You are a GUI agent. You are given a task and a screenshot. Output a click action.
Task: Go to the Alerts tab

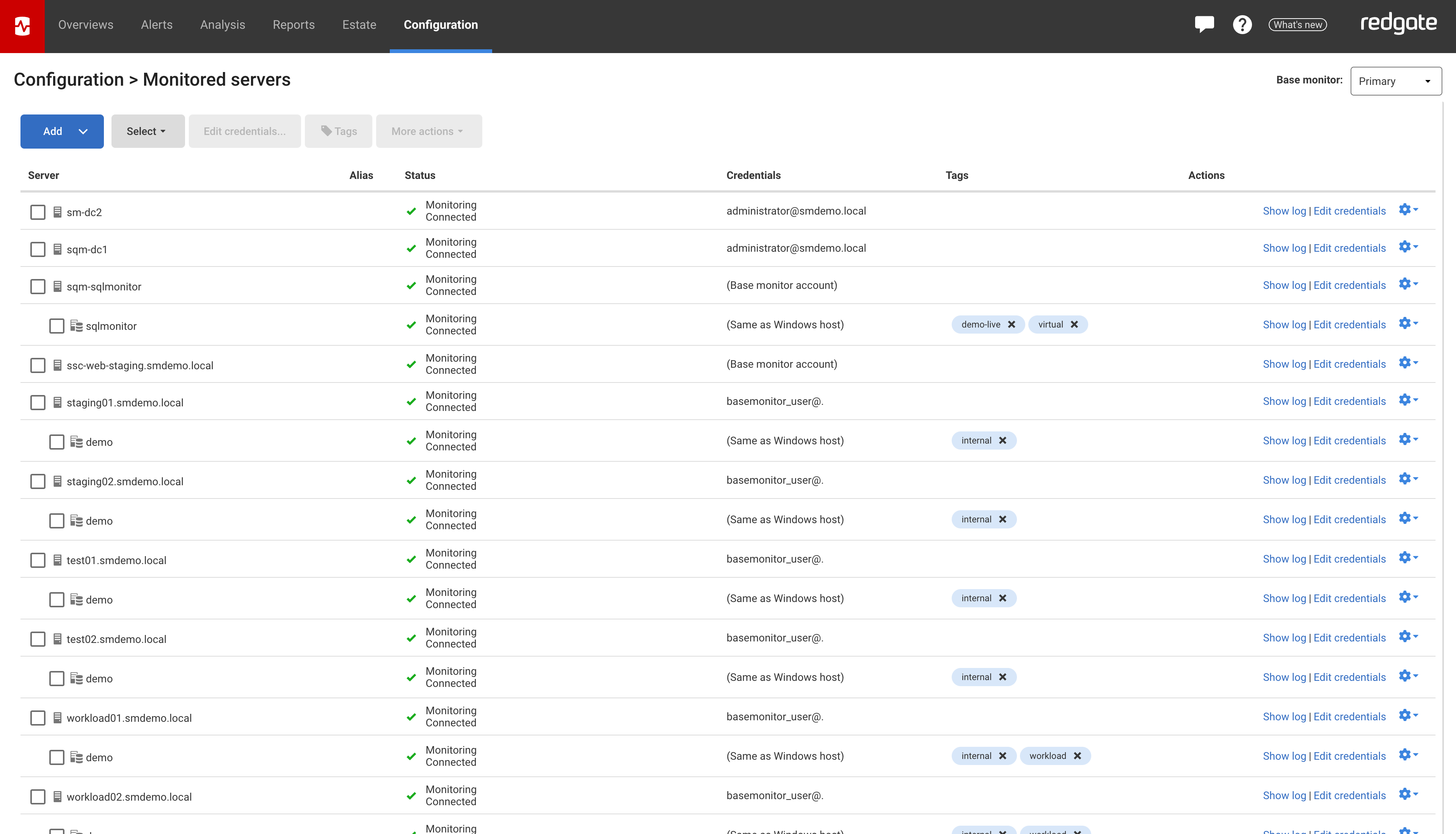[156, 25]
